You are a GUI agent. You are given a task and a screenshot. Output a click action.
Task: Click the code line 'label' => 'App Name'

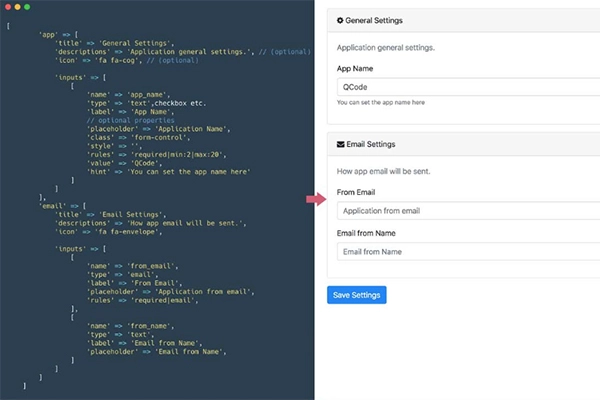130,112
